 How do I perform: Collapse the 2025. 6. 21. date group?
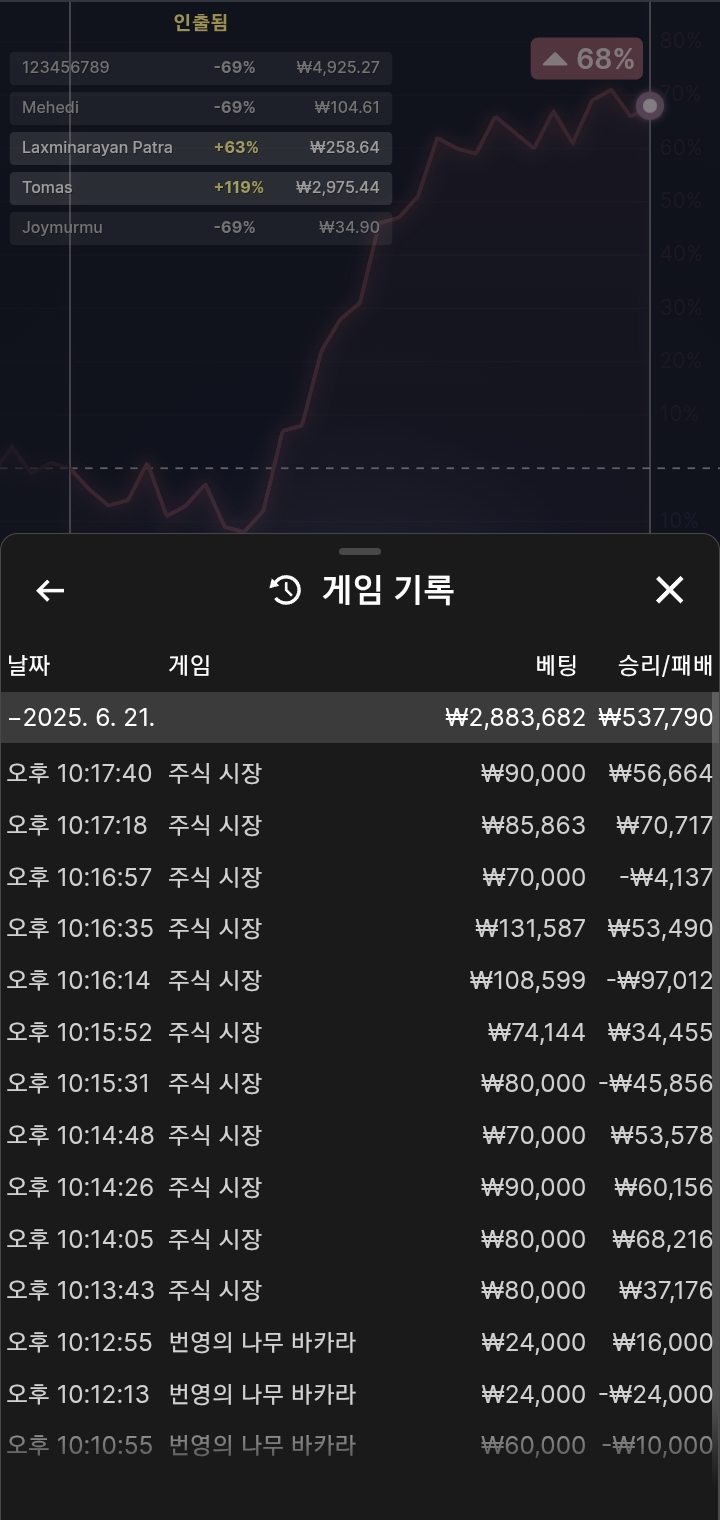pos(360,717)
